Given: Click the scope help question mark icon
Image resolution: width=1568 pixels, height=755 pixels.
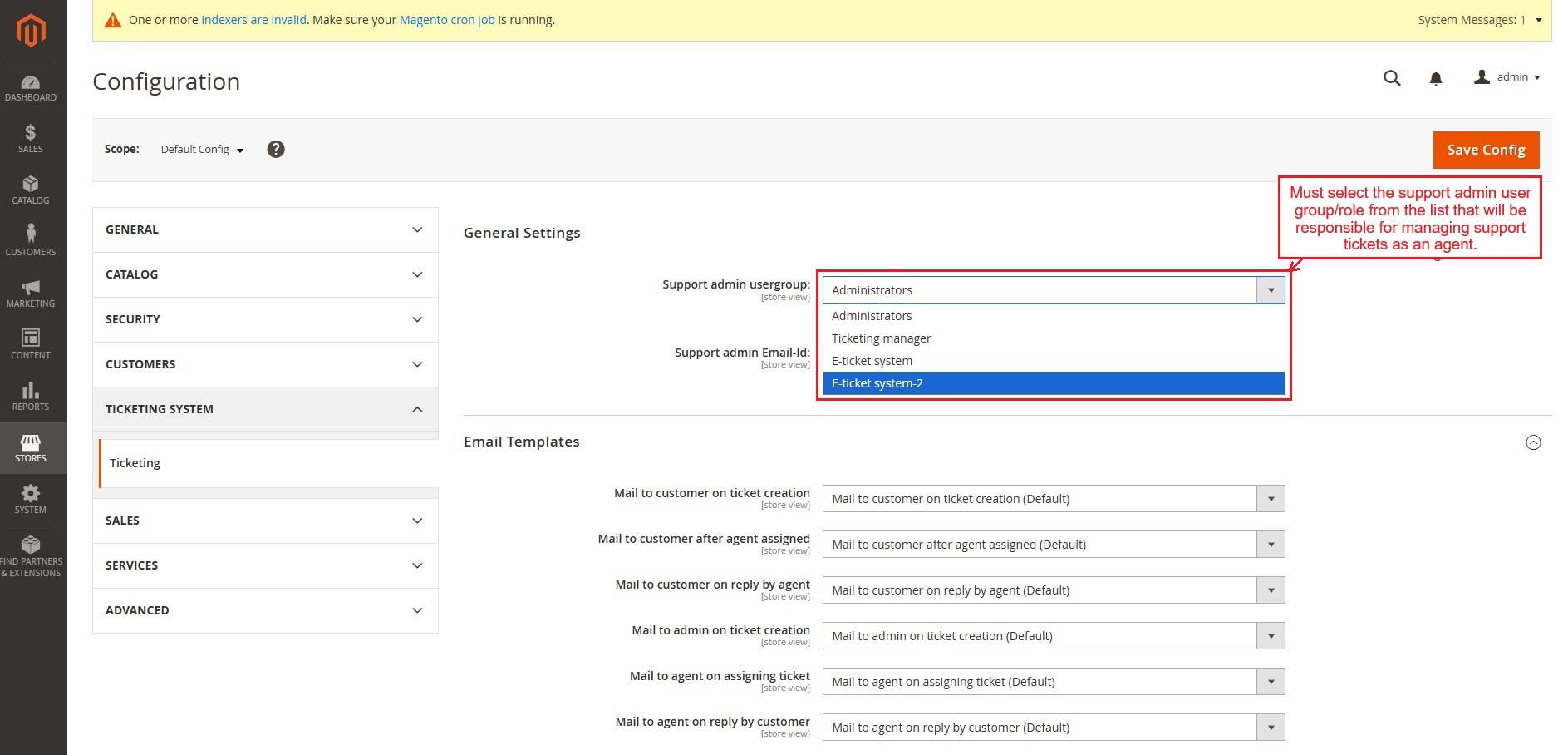Looking at the screenshot, I should pyautogui.click(x=276, y=149).
